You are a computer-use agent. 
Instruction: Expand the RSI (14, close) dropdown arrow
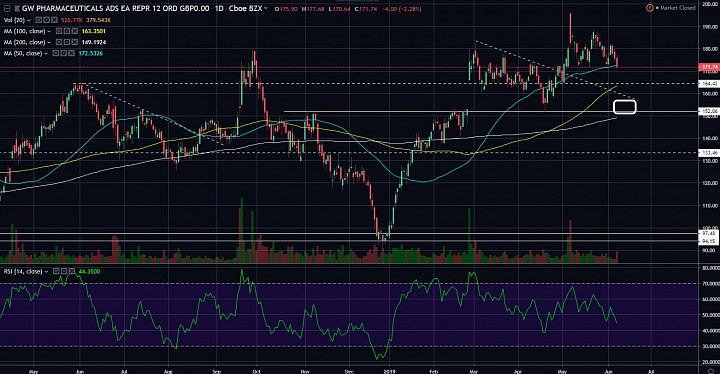46,272
